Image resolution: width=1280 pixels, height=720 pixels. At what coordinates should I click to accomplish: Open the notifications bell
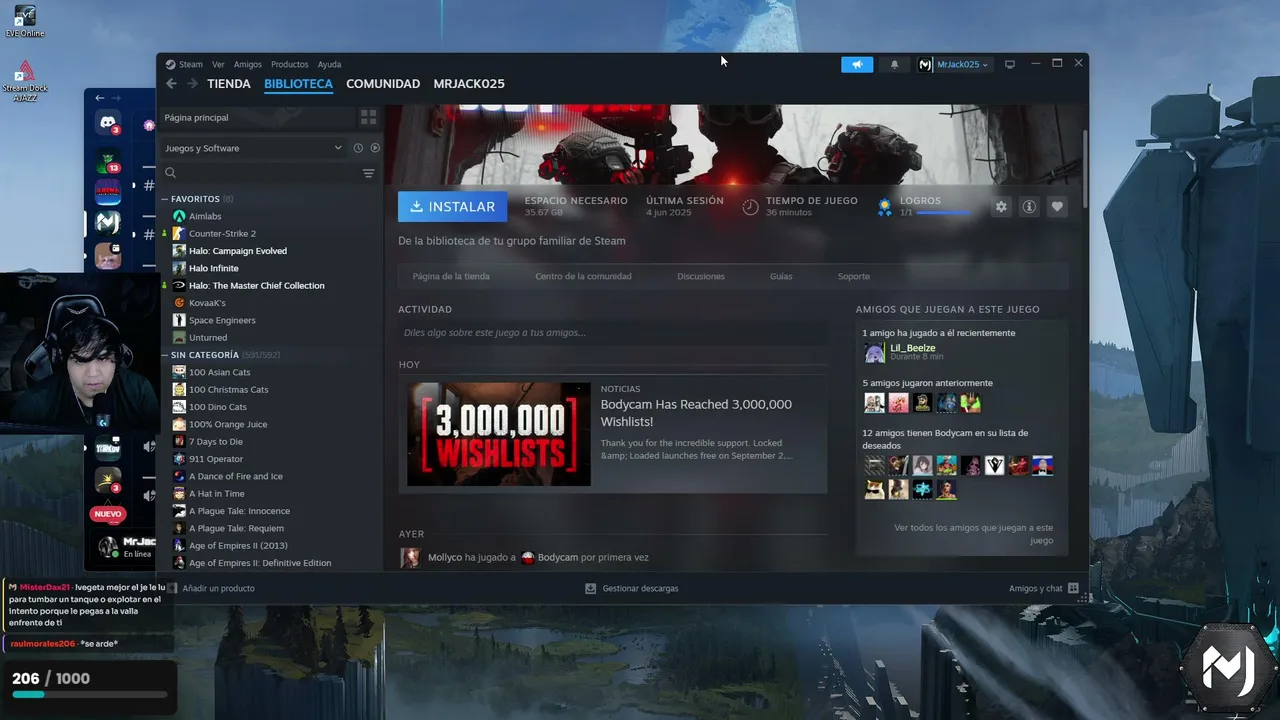point(894,64)
